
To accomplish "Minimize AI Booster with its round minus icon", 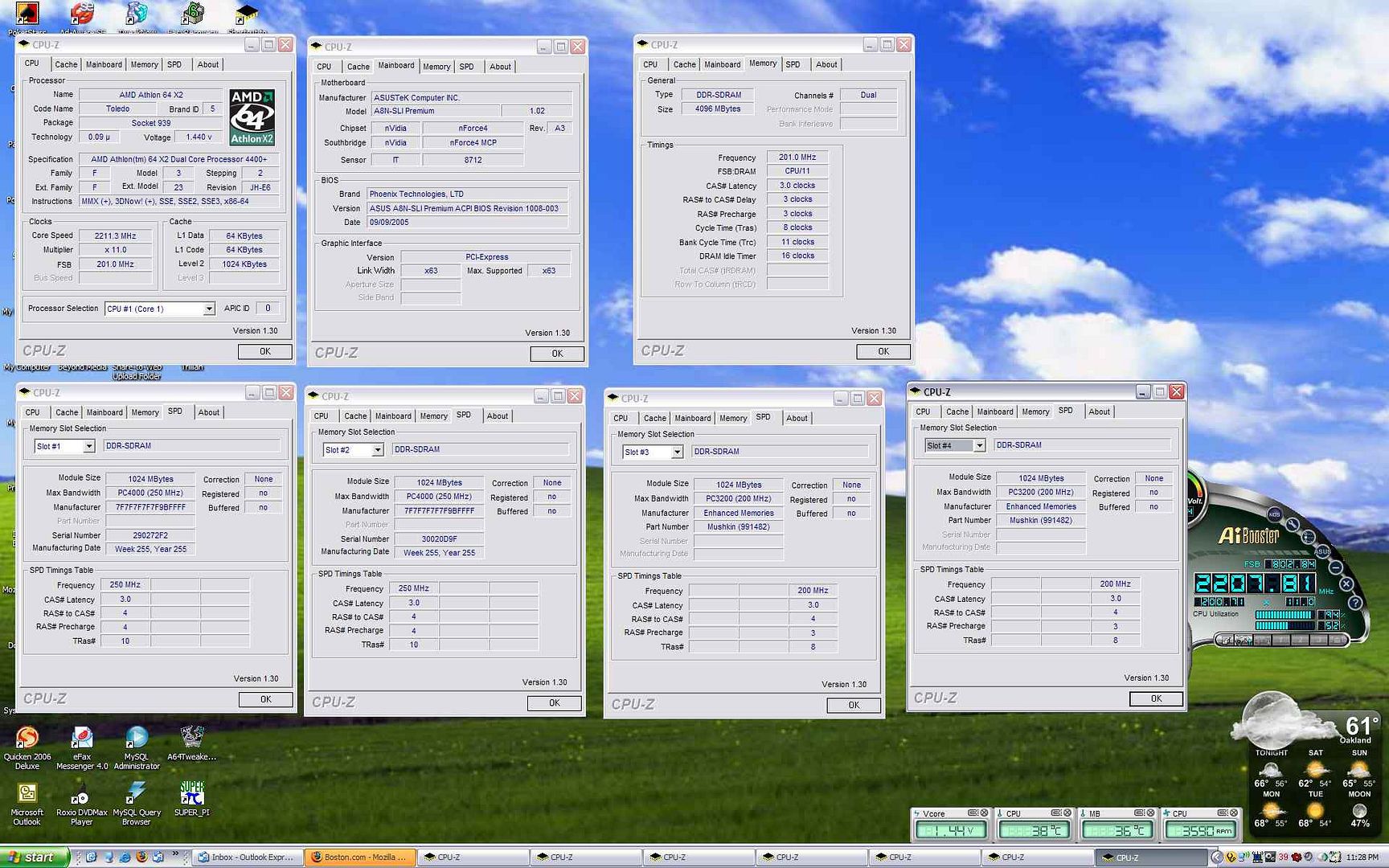I will 1335,567.
